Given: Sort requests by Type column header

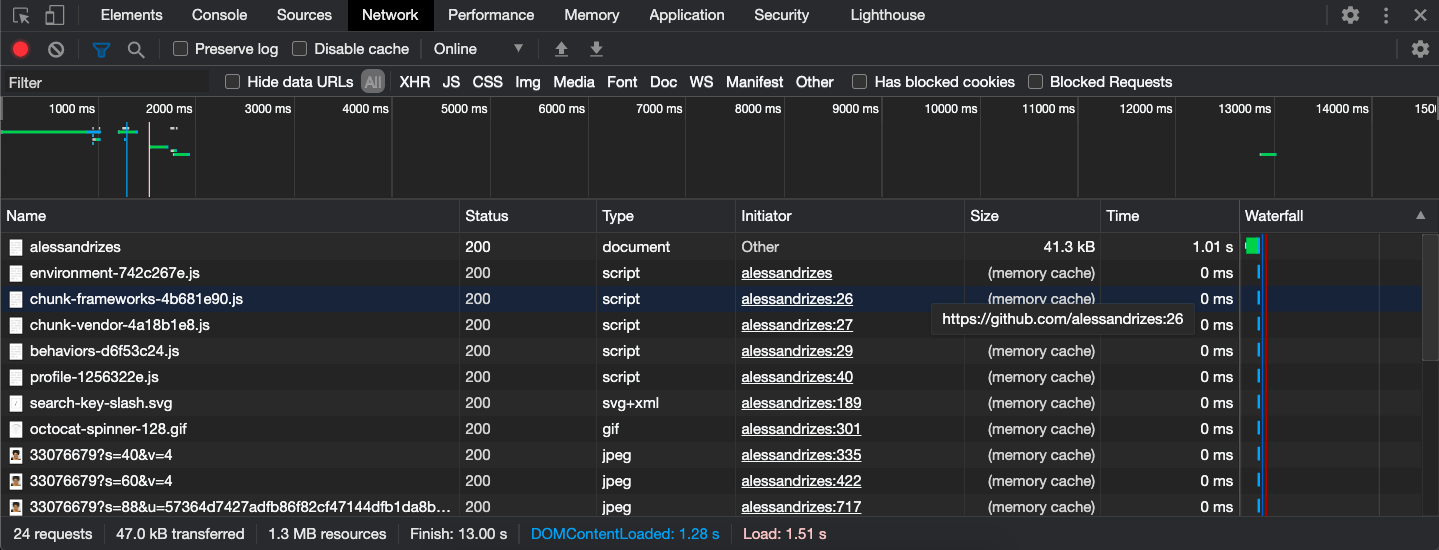Looking at the screenshot, I should pos(665,216).
